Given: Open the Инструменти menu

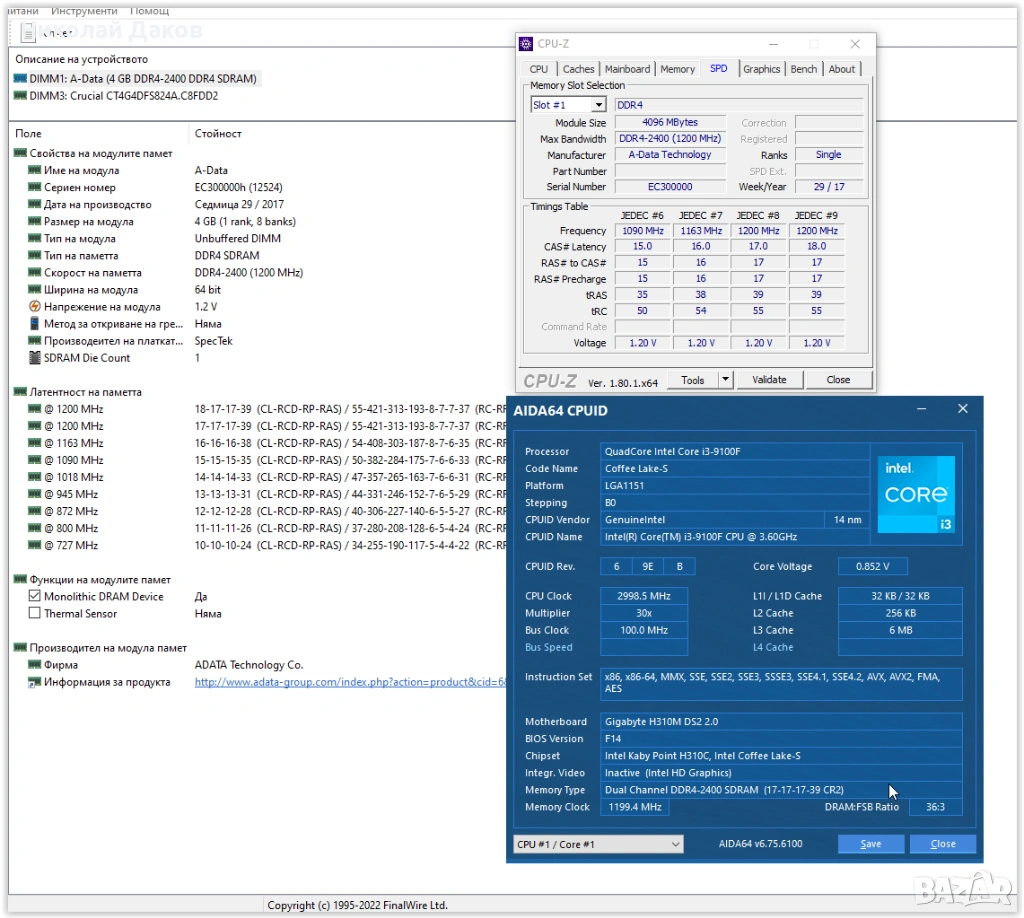Looking at the screenshot, I should [x=86, y=10].
